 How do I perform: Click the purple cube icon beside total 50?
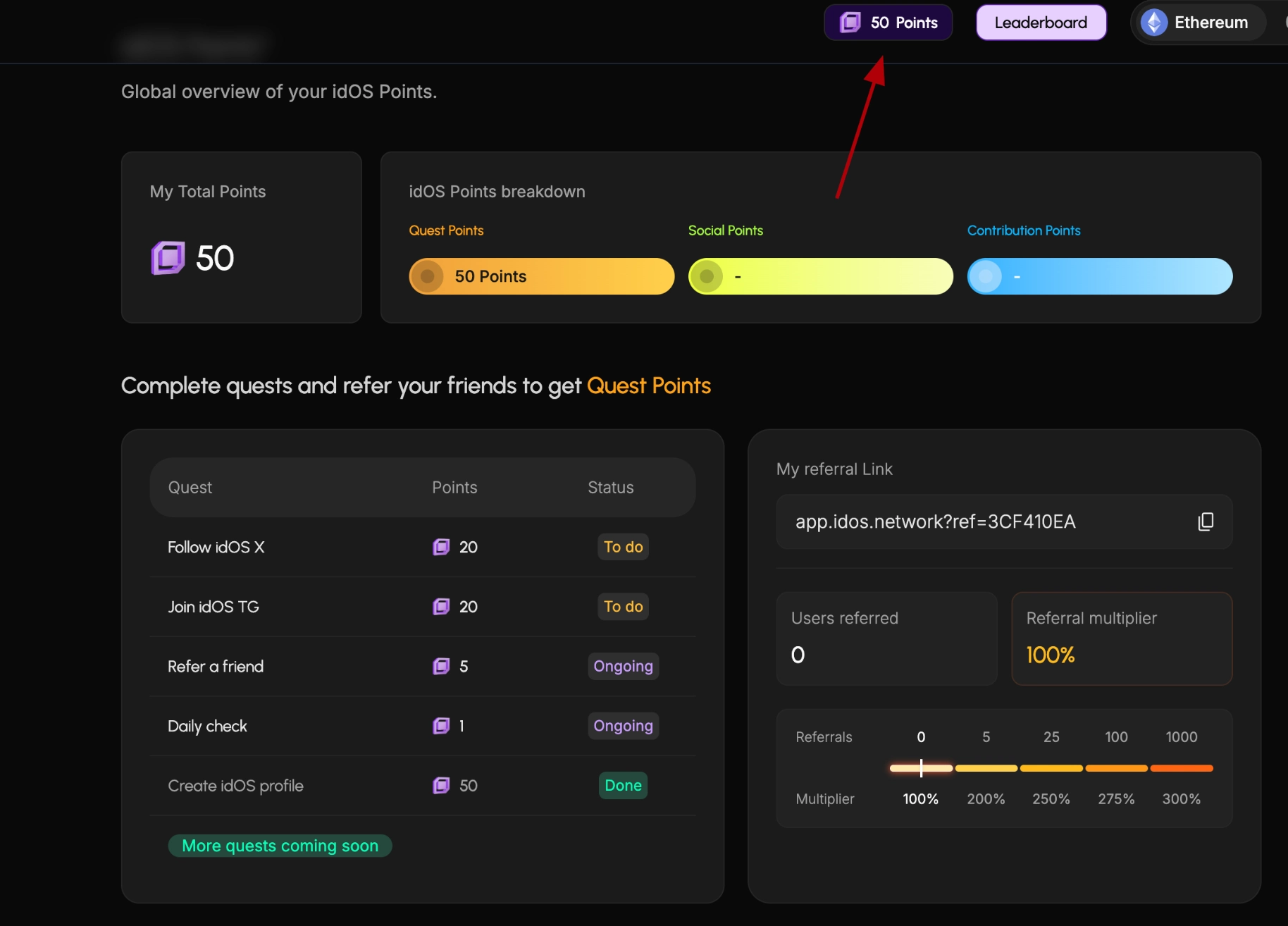click(168, 258)
